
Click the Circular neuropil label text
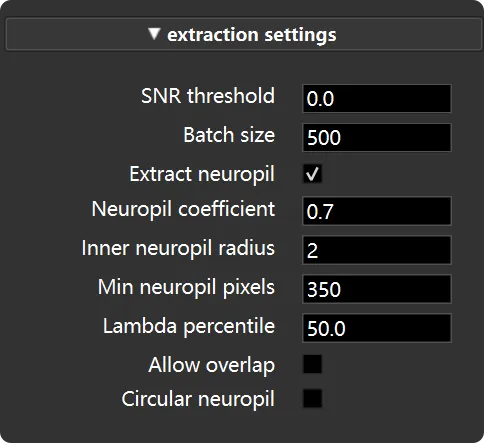tap(198, 399)
